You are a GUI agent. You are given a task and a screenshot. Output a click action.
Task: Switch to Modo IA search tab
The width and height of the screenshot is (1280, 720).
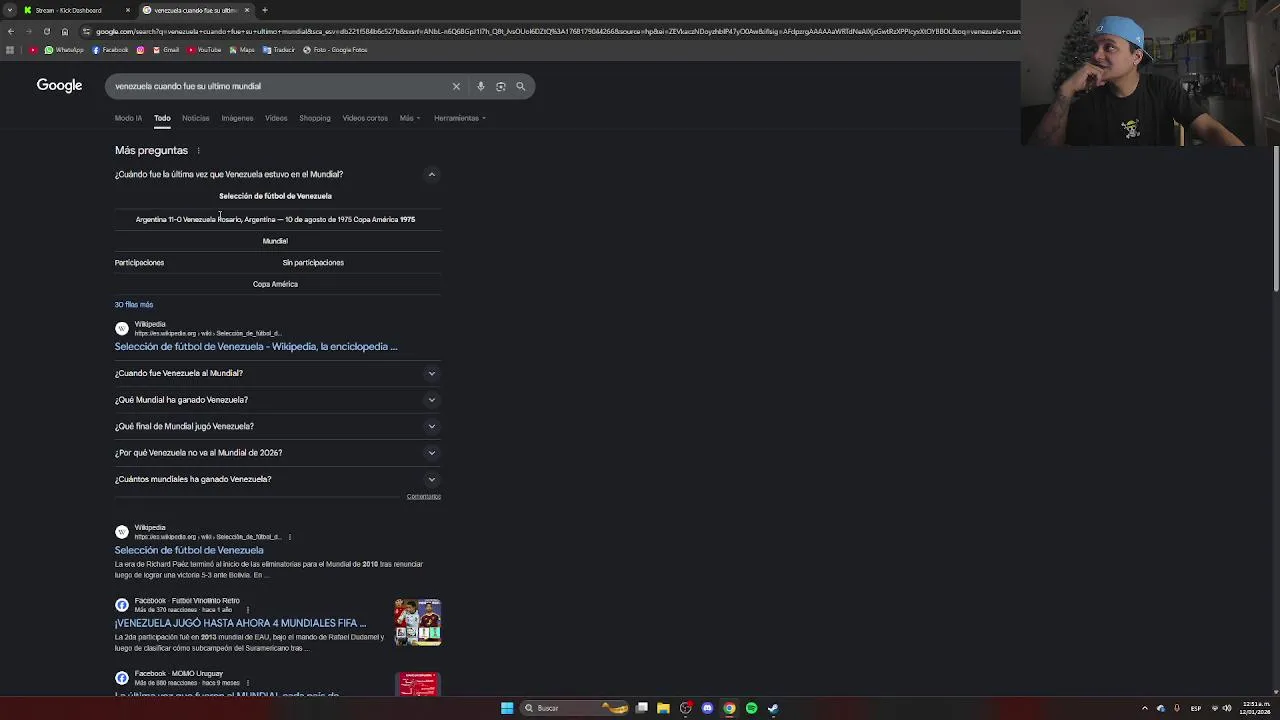[x=128, y=118]
